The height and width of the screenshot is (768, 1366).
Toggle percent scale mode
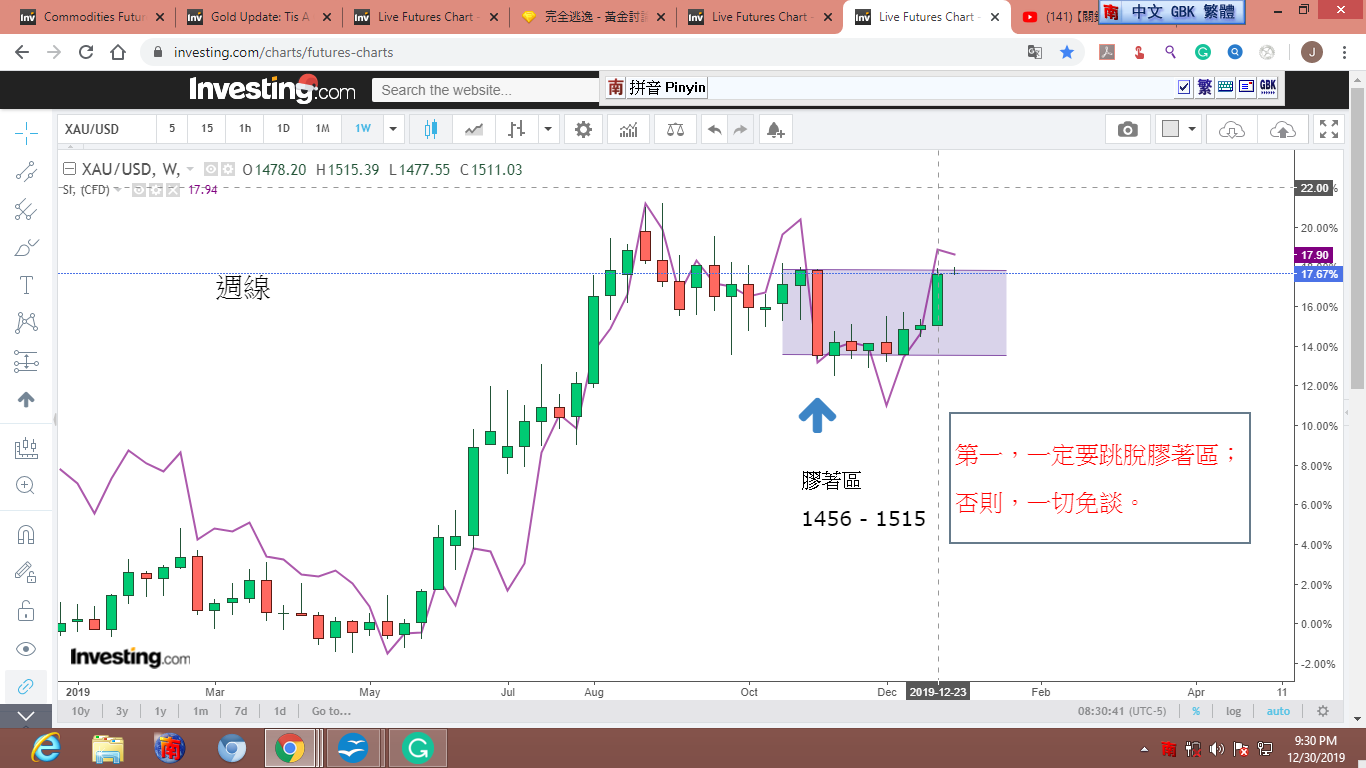(x=1196, y=711)
